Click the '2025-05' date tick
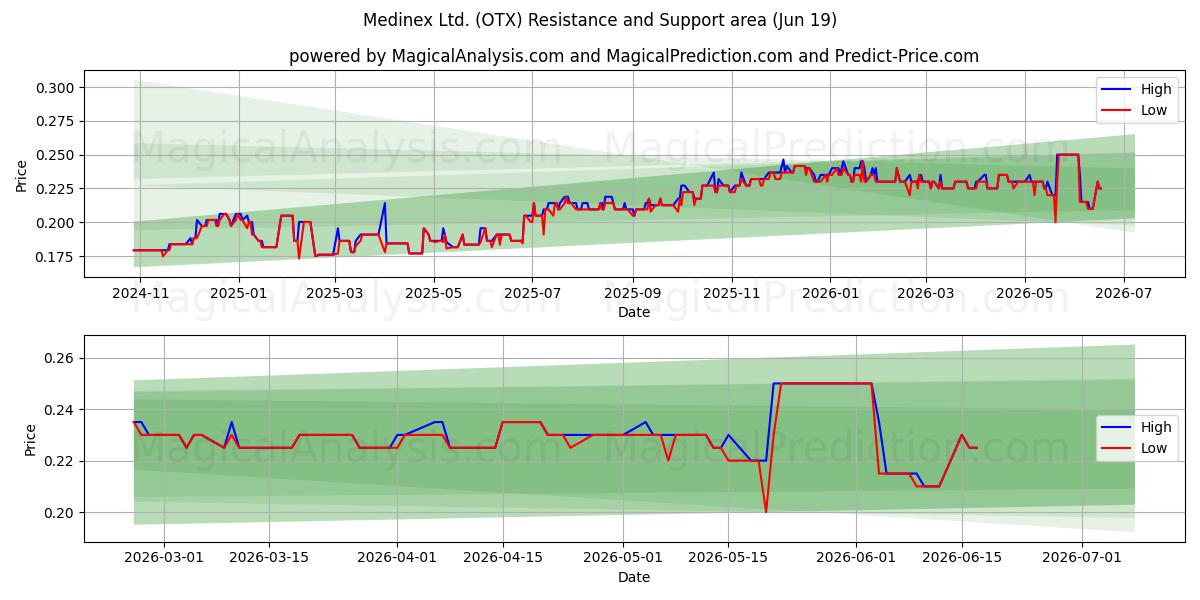The width and height of the screenshot is (1200, 600). pos(432,294)
